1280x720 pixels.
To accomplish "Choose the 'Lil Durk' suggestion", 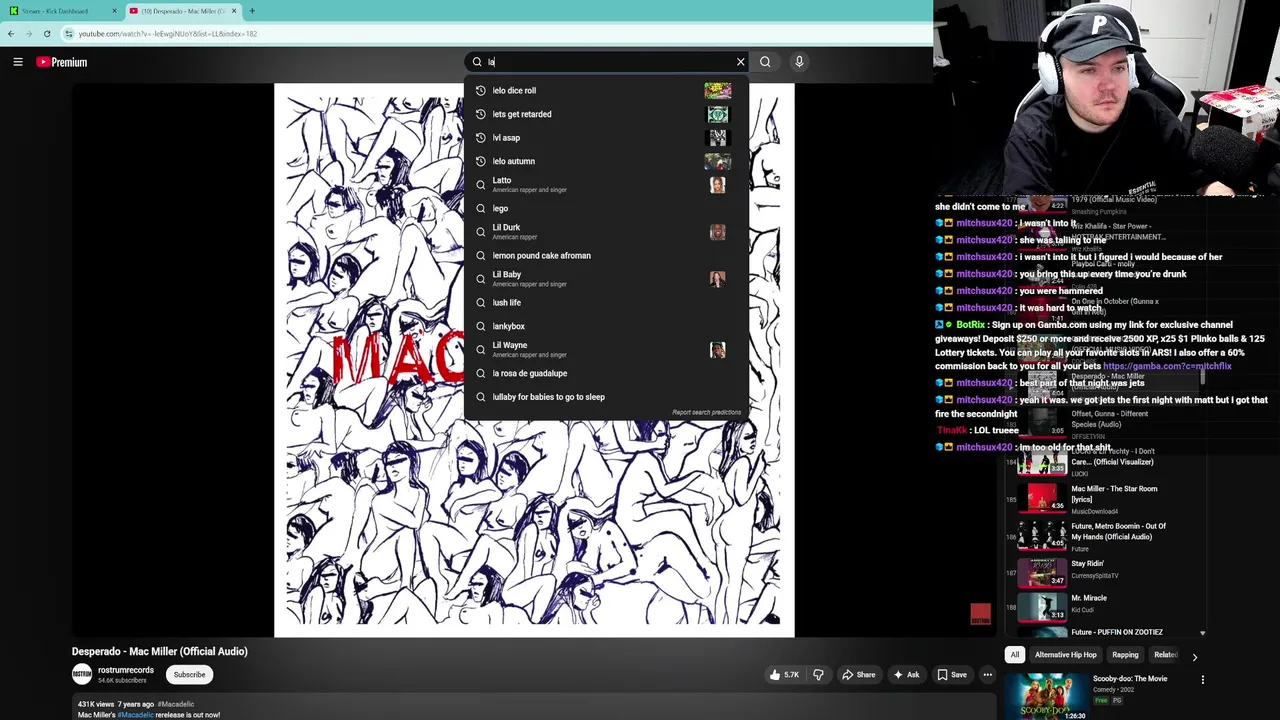I will point(606,232).
